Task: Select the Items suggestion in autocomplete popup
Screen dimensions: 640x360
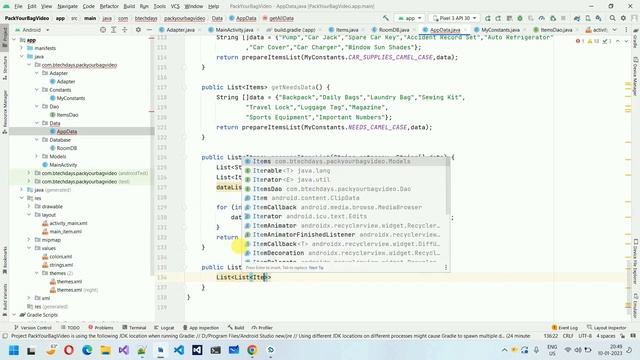Action: (345, 161)
